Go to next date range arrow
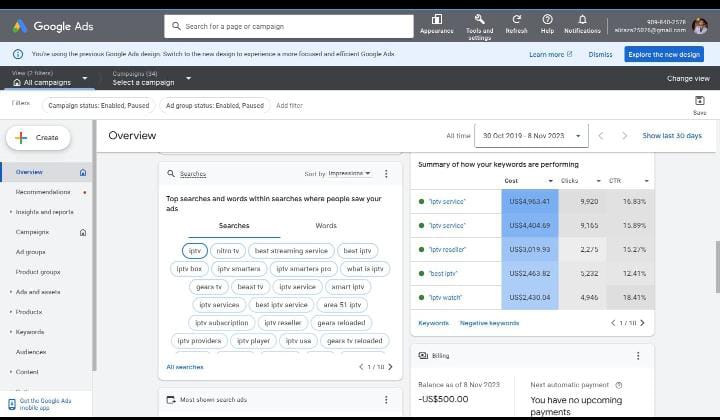The height and width of the screenshot is (420, 720). click(x=624, y=136)
